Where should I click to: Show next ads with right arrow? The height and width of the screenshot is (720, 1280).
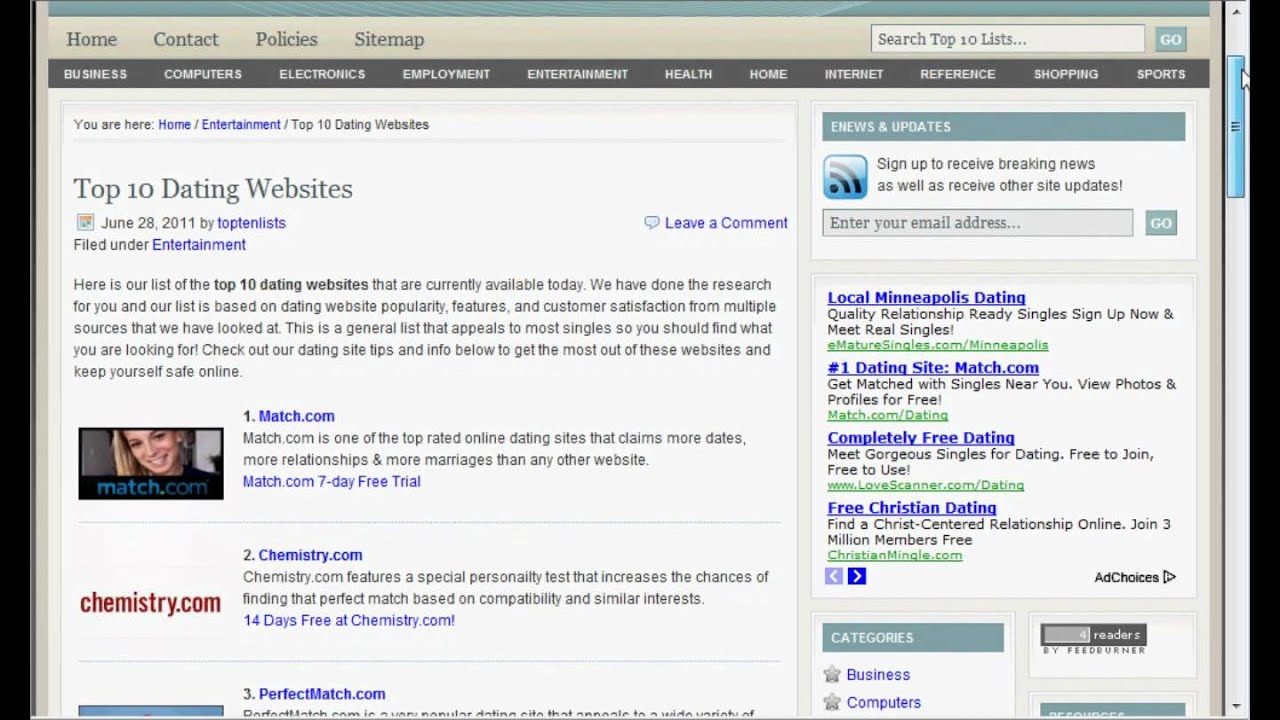[857, 576]
